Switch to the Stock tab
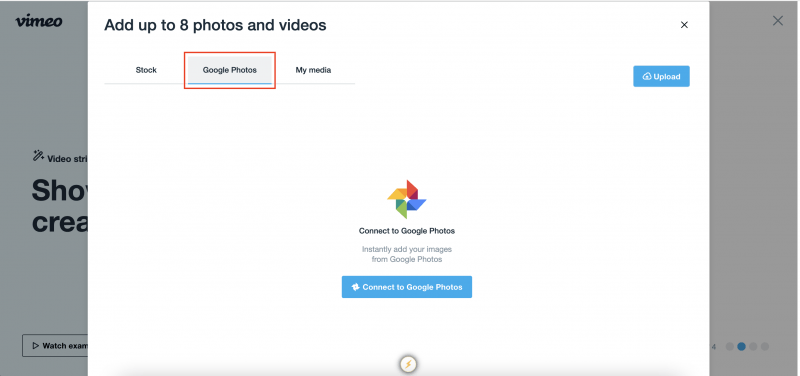This screenshot has height=376, width=800. [146, 70]
